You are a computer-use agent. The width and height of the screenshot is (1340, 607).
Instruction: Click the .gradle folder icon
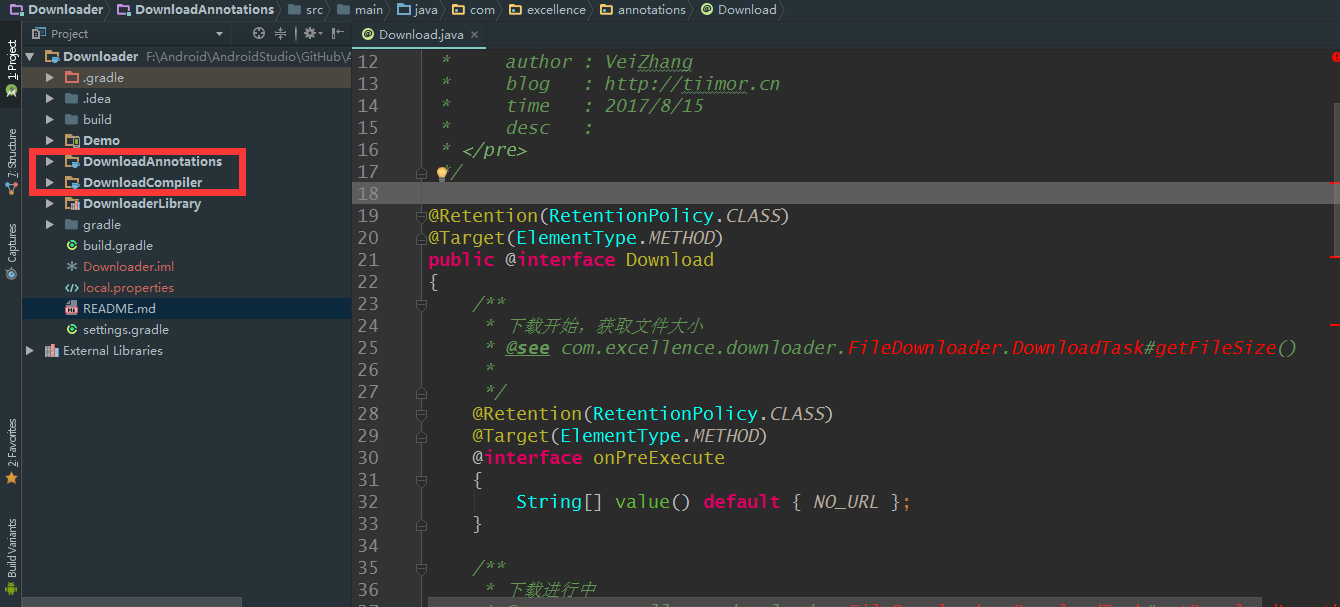coord(72,77)
